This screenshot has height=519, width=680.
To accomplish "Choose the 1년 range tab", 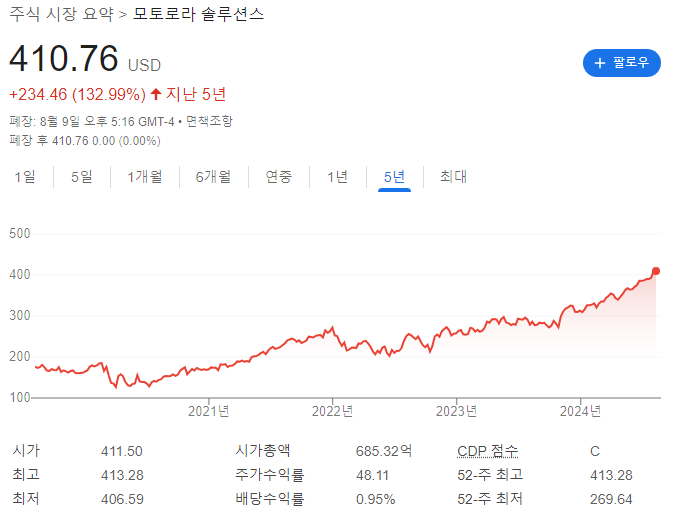I will point(337,176).
